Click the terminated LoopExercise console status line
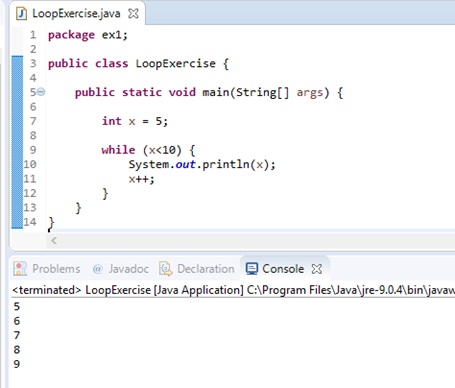Viewport: 455px width, 388px height. tap(233, 290)
